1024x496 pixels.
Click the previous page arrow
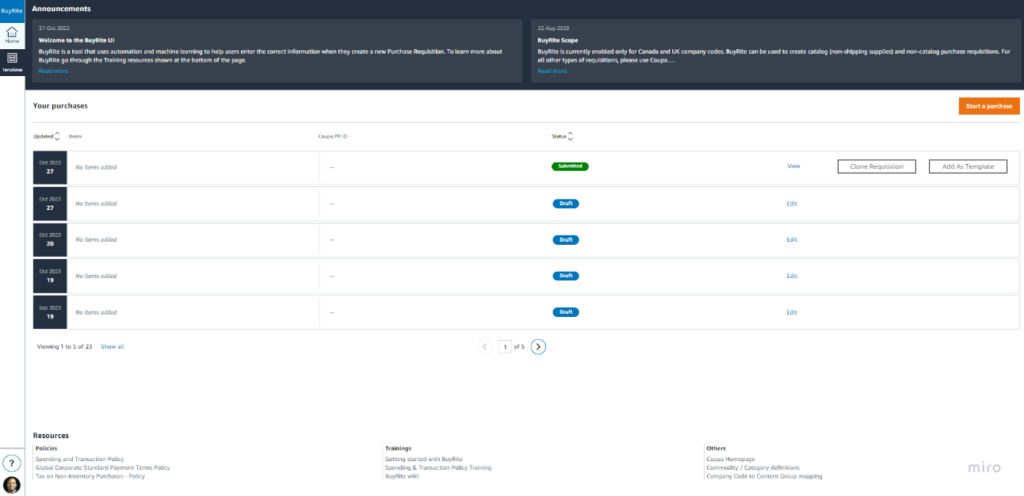click(485, 347)
